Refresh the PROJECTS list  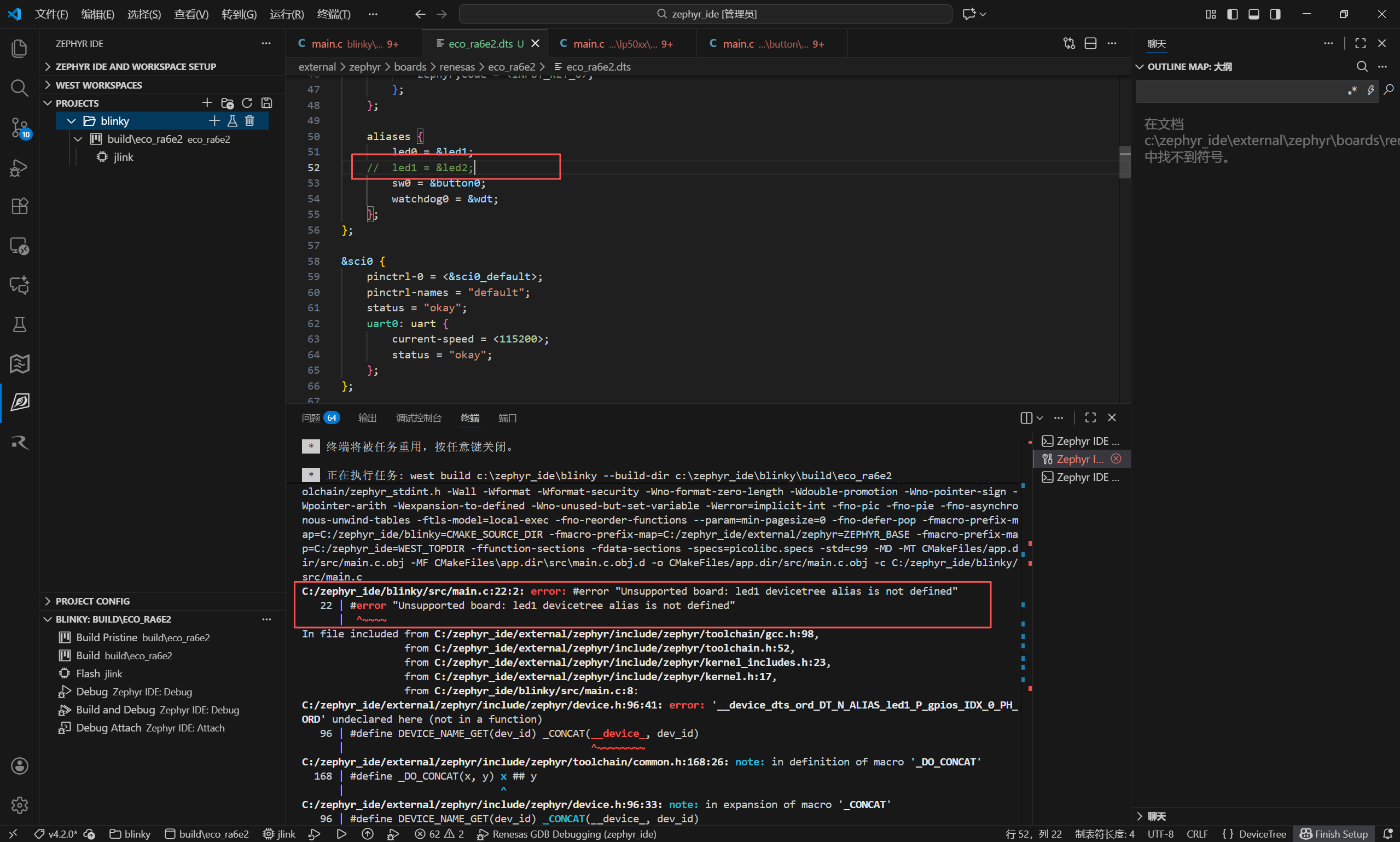(x=247, y=103)
